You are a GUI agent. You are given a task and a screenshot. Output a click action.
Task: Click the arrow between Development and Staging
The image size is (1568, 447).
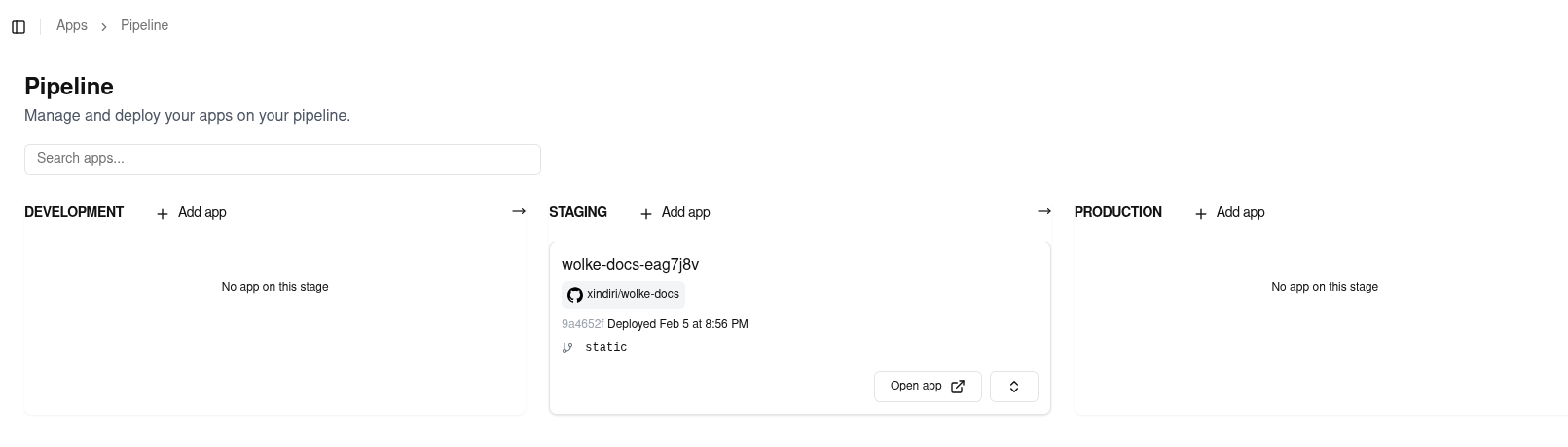519,211
